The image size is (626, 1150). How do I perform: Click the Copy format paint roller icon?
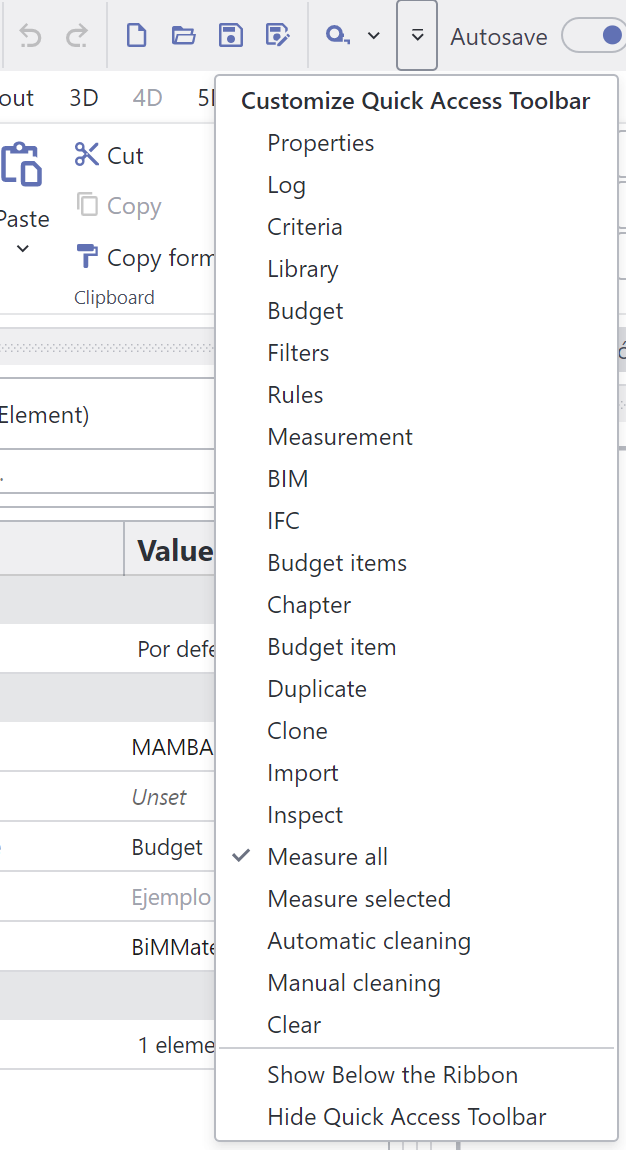(86, 257)
